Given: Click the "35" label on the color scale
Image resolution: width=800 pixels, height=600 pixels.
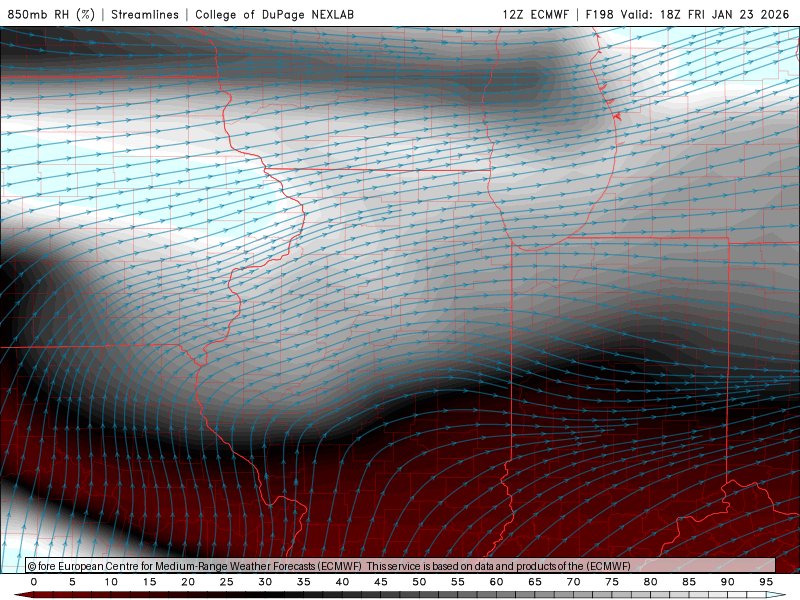Looking at the screenshot, I should [304, 582].
